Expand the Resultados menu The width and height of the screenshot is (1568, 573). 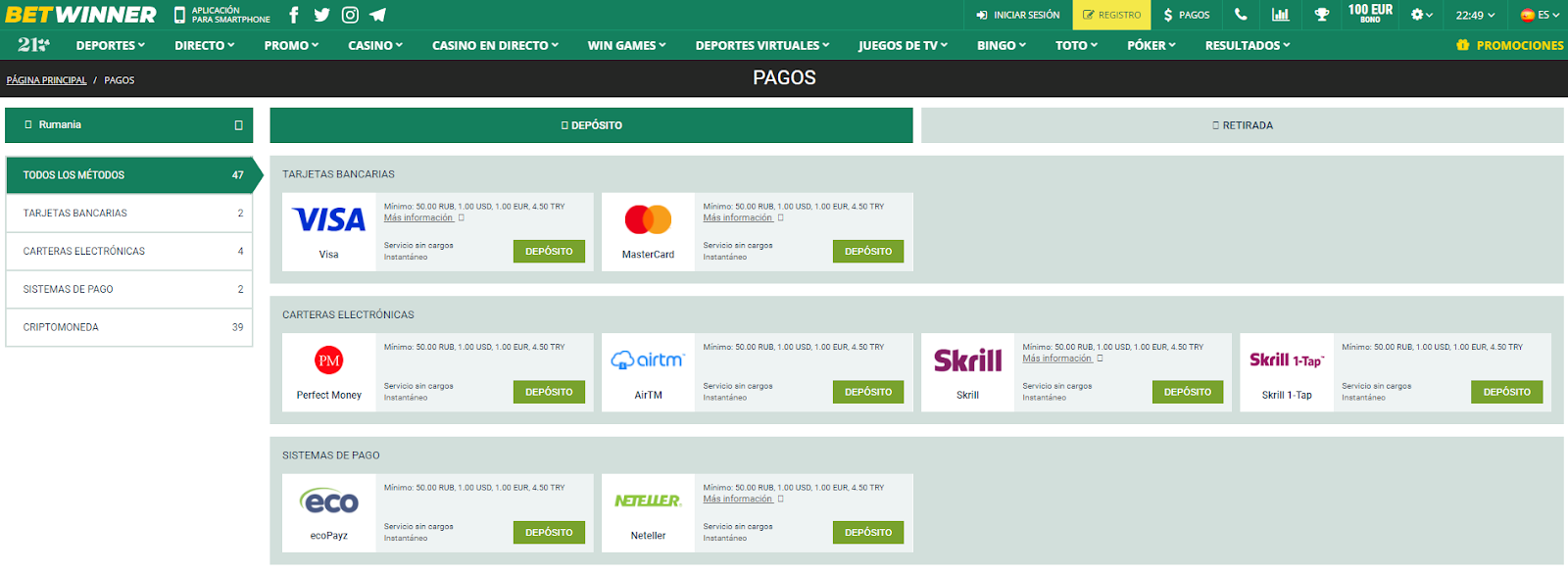coord(1248,45)
